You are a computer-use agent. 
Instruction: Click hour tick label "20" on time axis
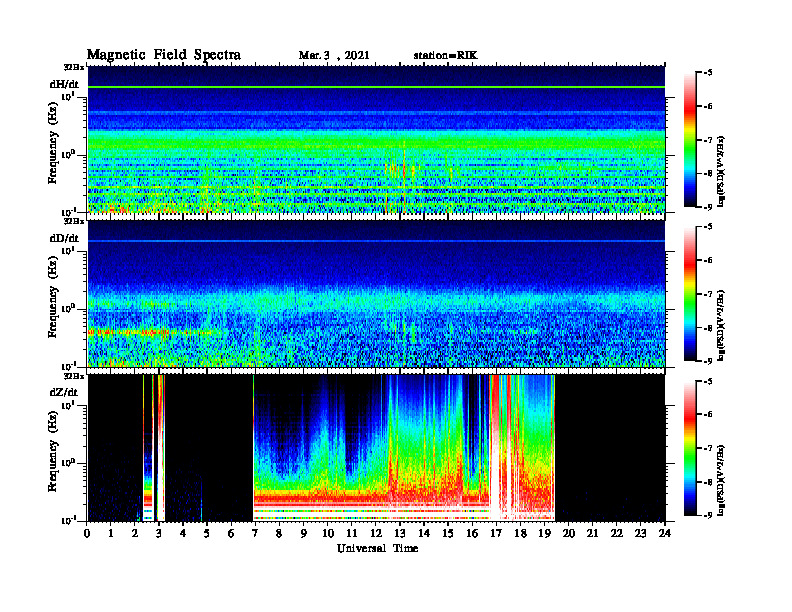tap(568, 534)
